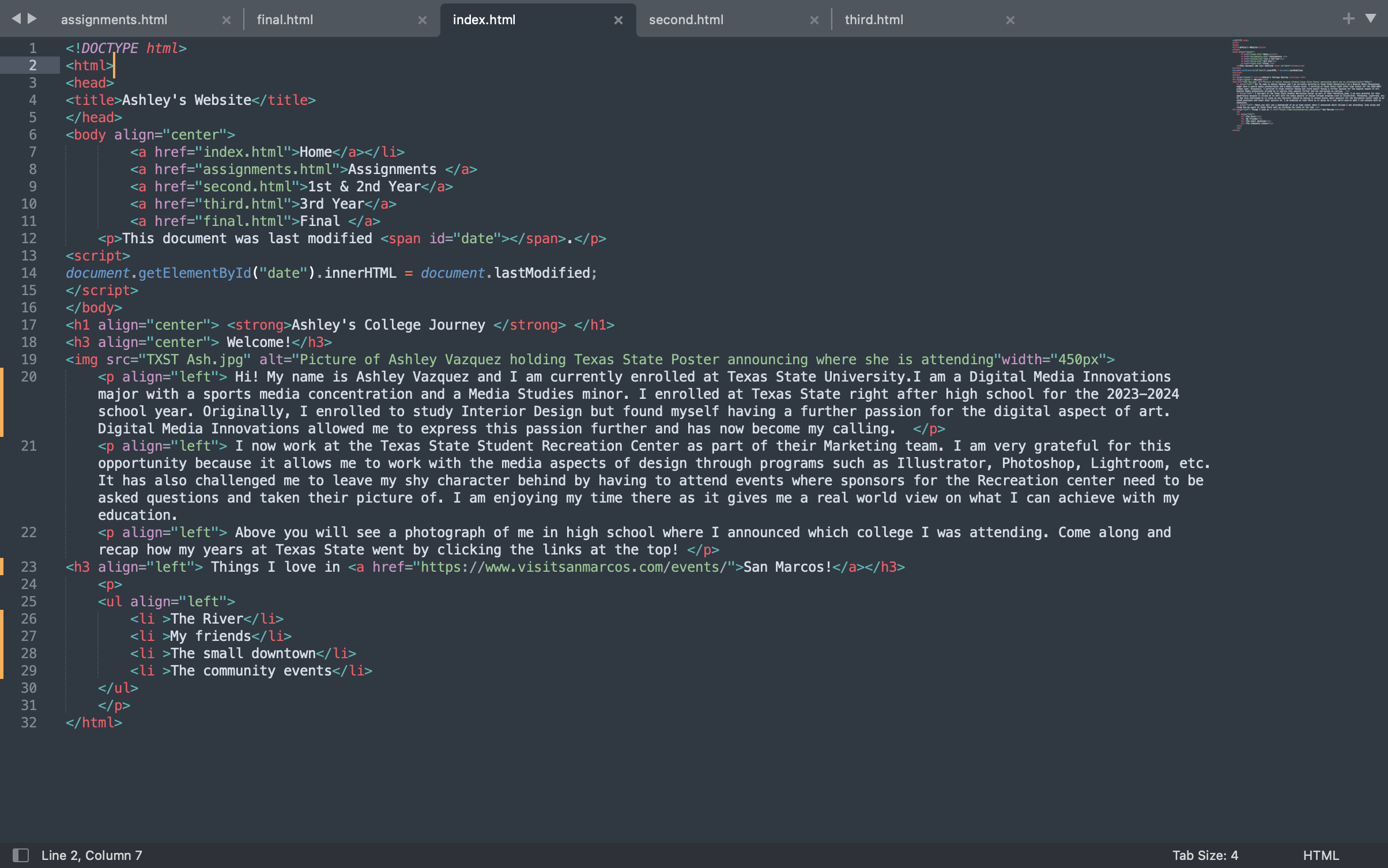
Task: Close the final.html tab
Action: (423, 20)
